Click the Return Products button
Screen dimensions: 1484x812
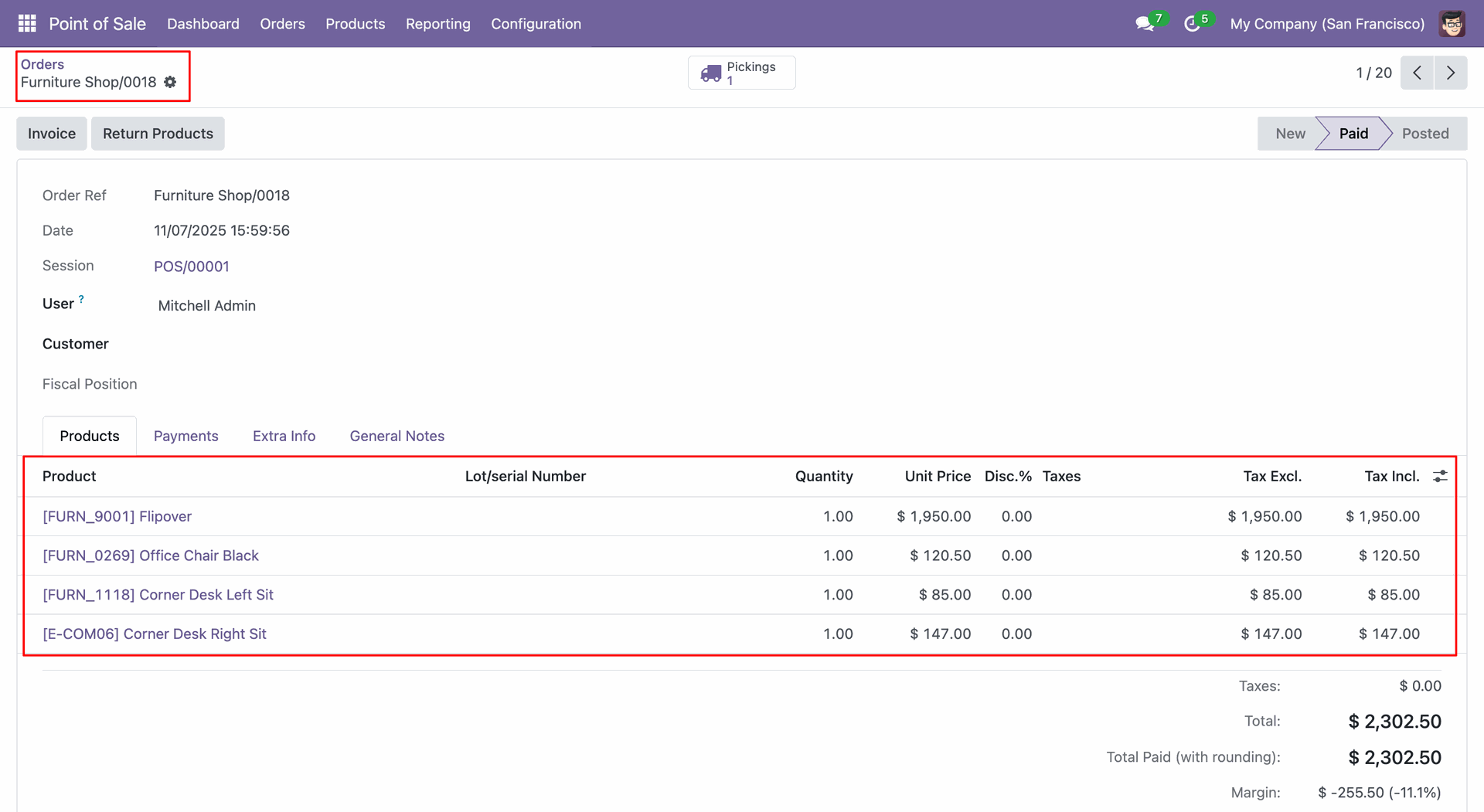pyautogui.click(x=158, y=134)
